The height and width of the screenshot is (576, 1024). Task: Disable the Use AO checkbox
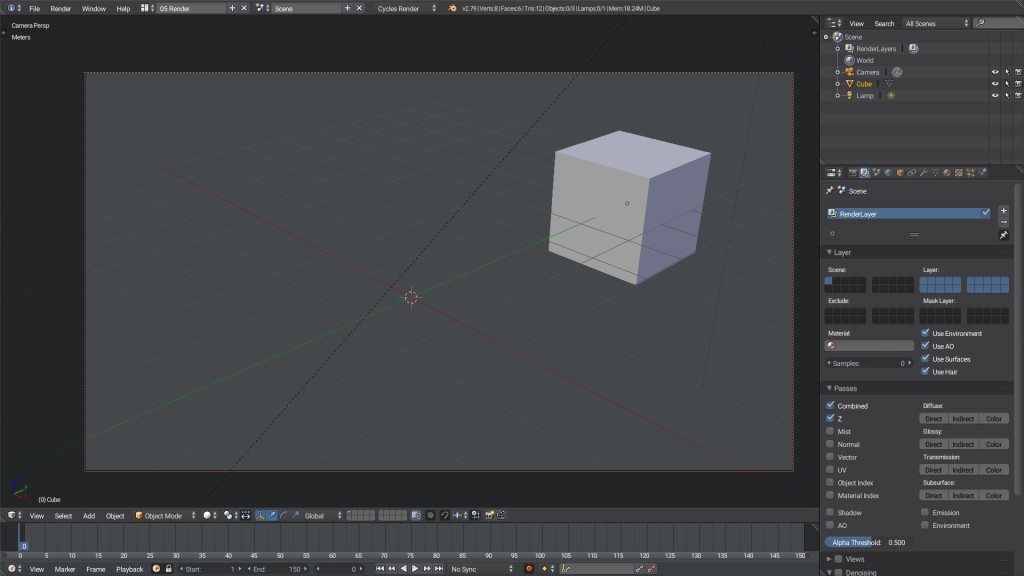coord(925,345)
